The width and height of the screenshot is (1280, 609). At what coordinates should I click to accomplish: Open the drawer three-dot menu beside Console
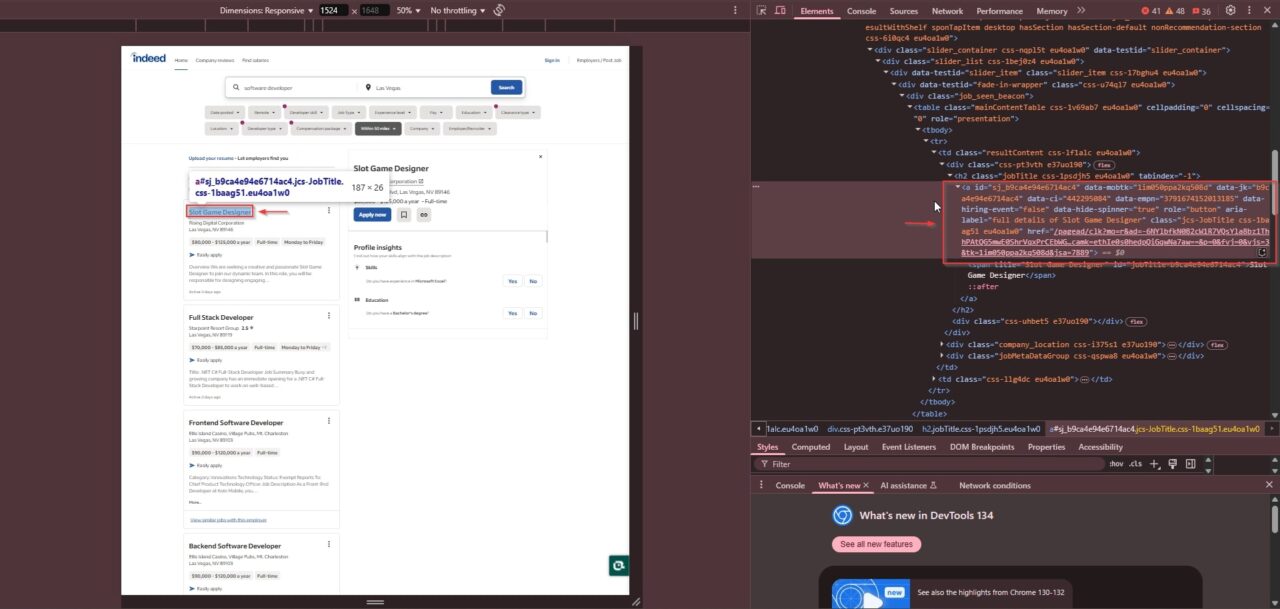[761, 485]
